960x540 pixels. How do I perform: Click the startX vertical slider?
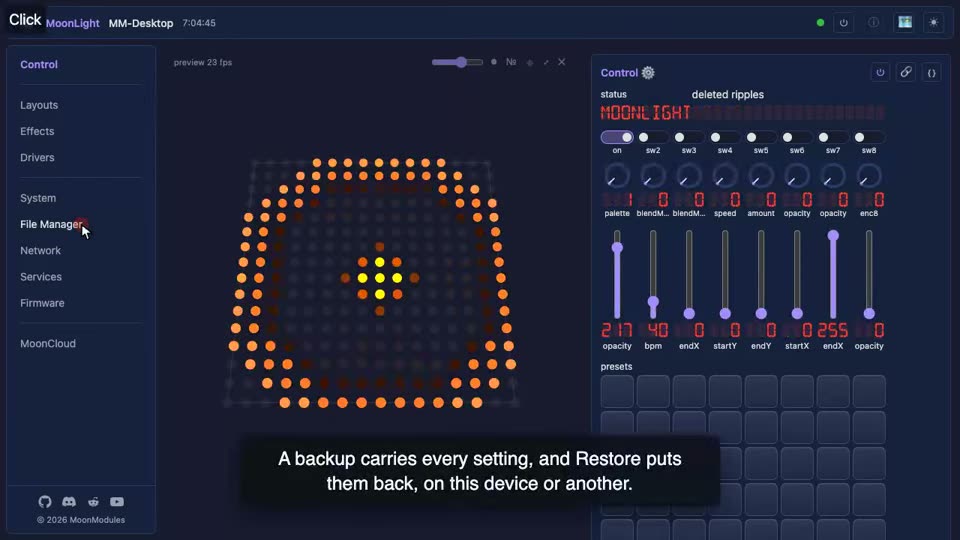coord(797,274)
